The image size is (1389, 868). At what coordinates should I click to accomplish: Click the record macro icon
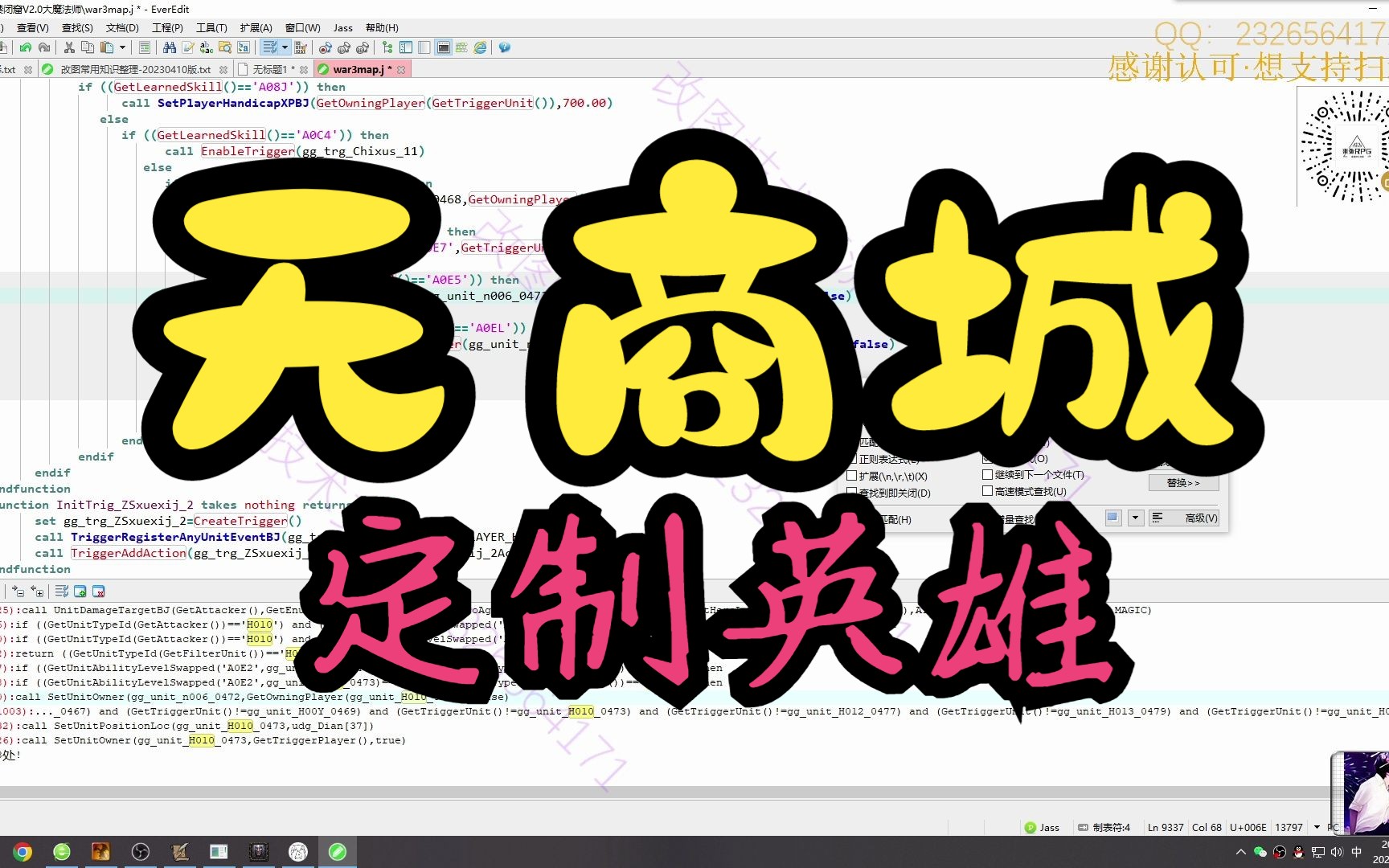click(x=326, y=48)
